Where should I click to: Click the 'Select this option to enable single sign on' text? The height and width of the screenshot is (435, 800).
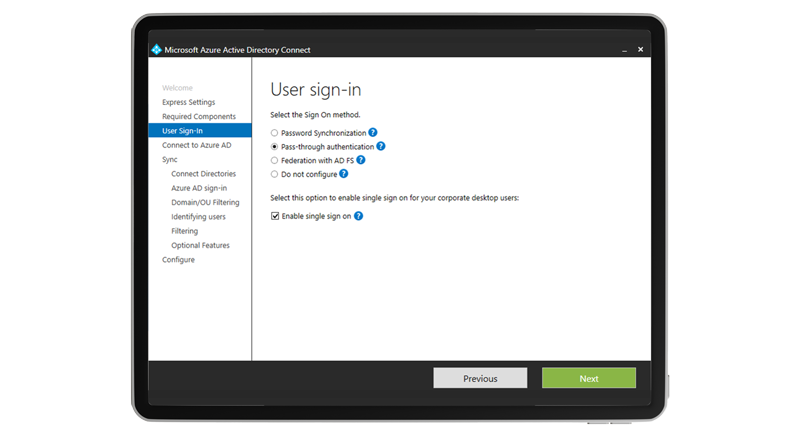click(x=394, y=198)
